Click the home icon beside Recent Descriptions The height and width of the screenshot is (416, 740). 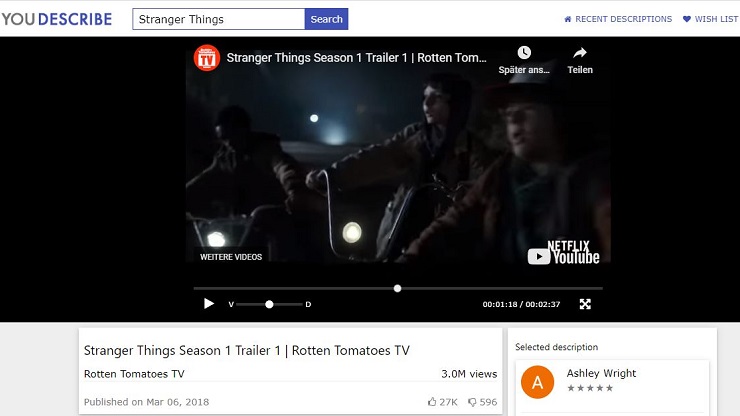[568, 19]
